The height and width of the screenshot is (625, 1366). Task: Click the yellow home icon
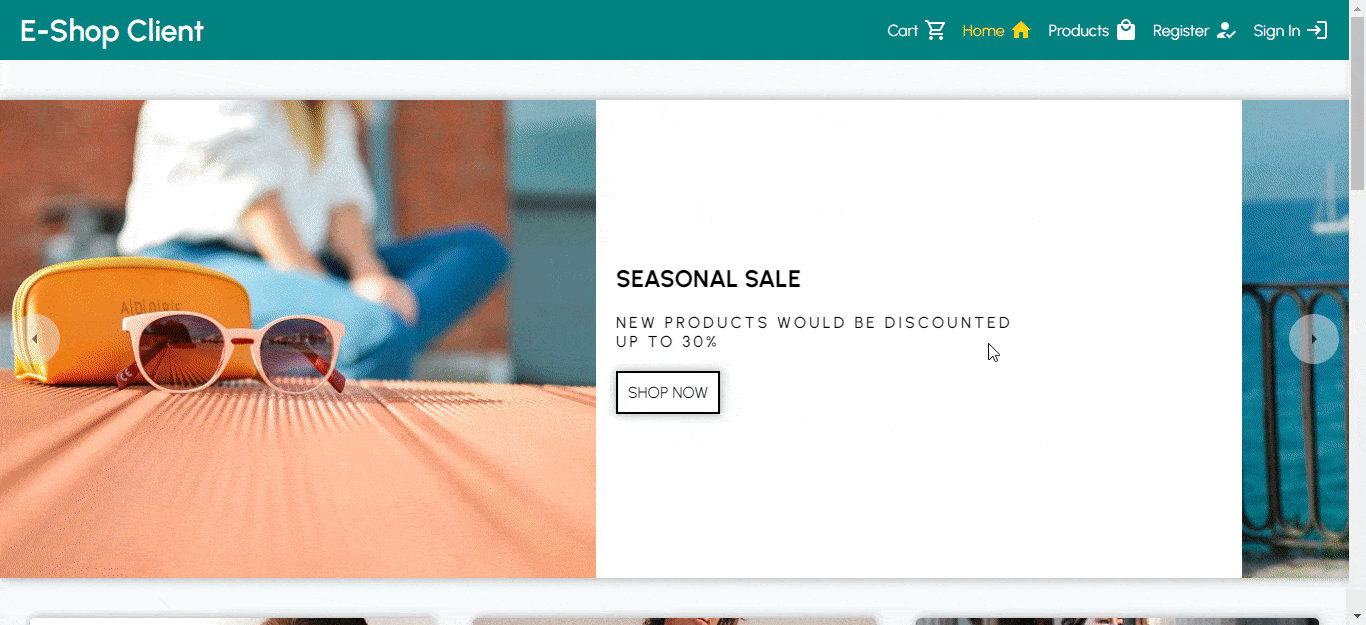[x=1020, y=30]
